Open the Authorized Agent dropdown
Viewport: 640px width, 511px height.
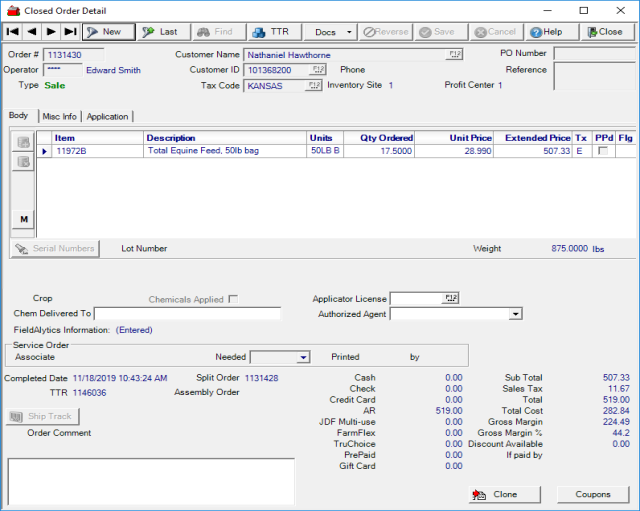coord(515,314)
